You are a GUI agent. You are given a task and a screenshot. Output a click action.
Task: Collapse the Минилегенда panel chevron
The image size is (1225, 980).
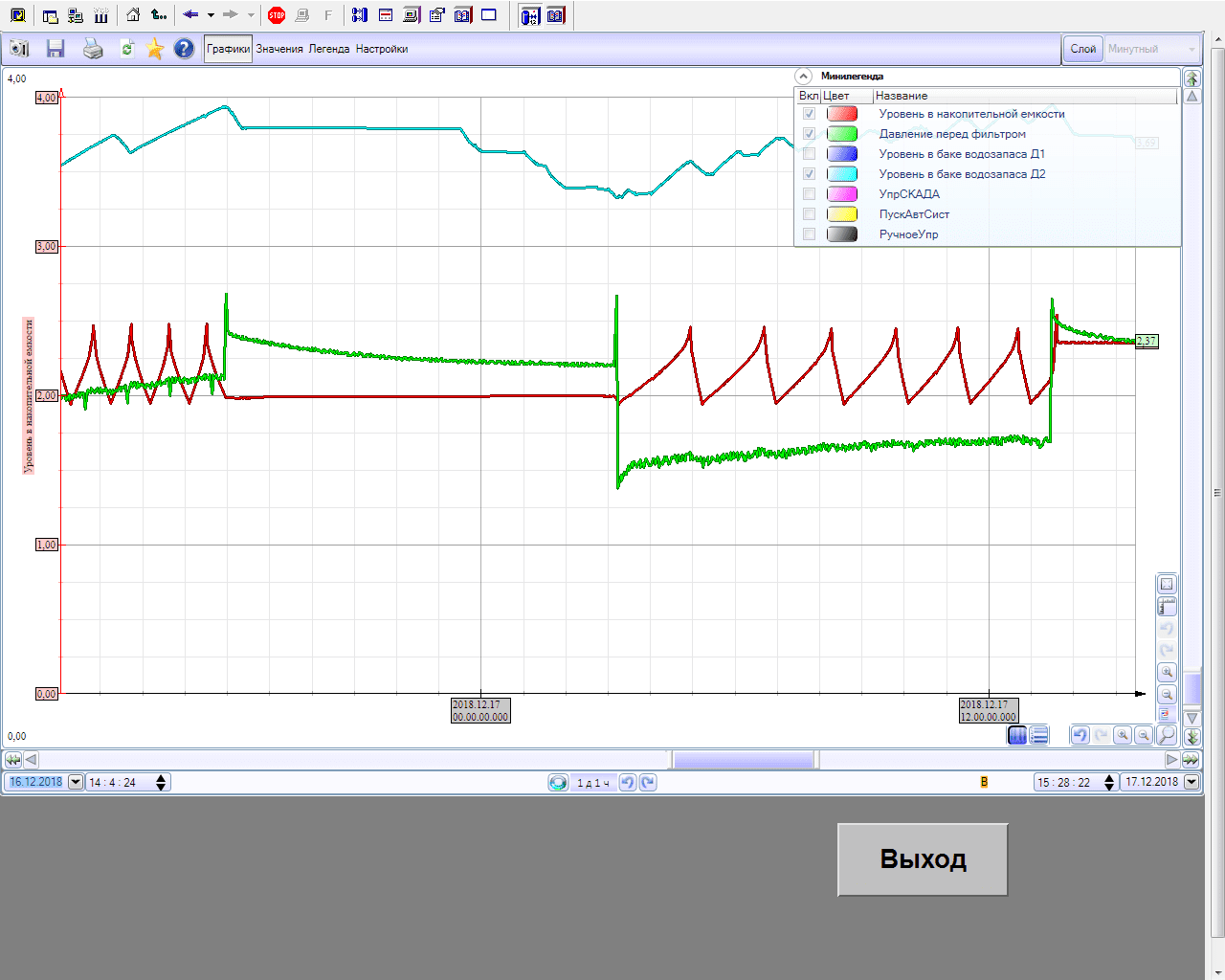[x=804, y=76]
